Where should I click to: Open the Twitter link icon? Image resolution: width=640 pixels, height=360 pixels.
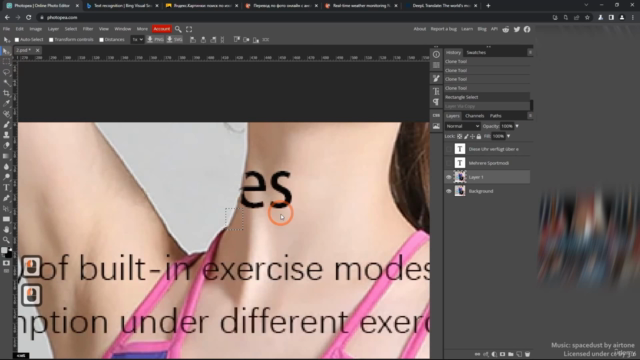tap(517, 29)
